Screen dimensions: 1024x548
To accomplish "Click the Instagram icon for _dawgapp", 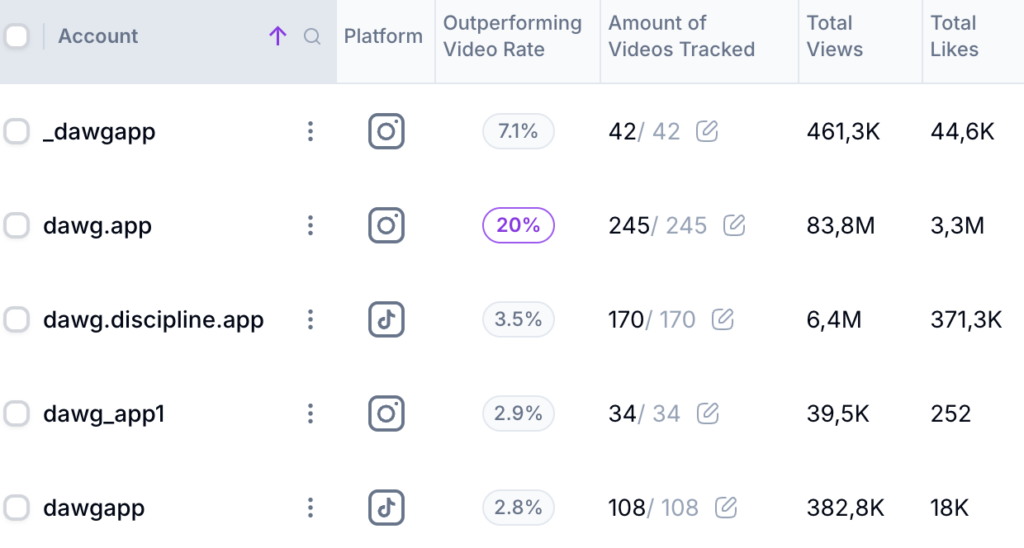I will [386, 131].
